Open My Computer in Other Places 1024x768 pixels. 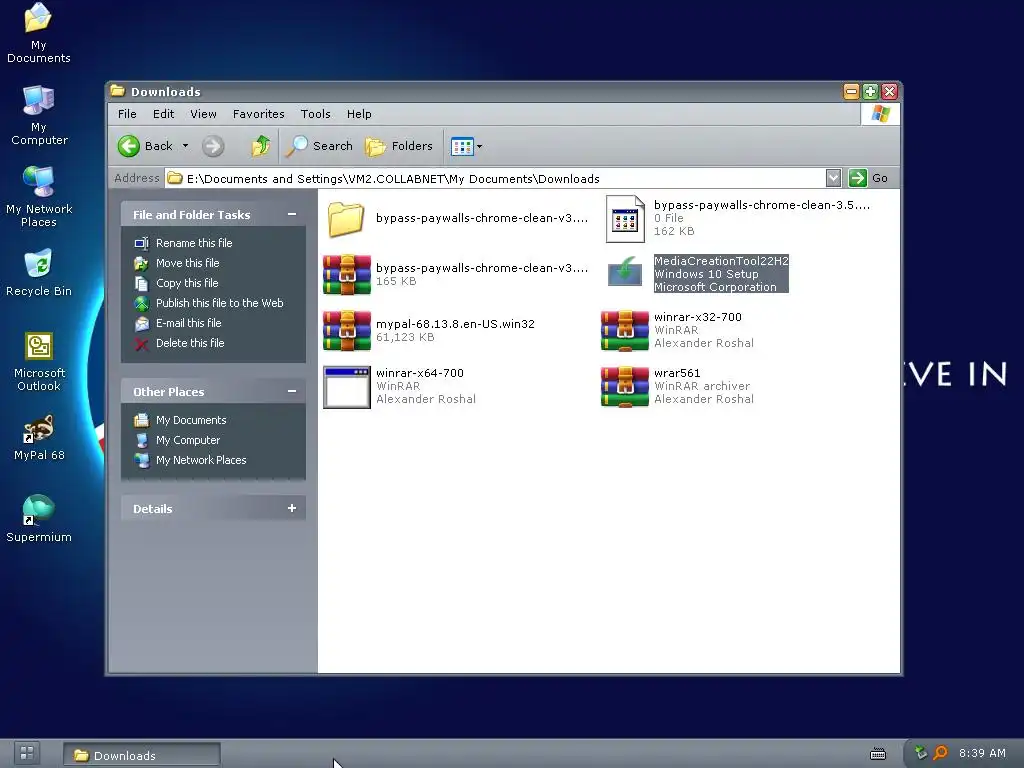[187, 440]
